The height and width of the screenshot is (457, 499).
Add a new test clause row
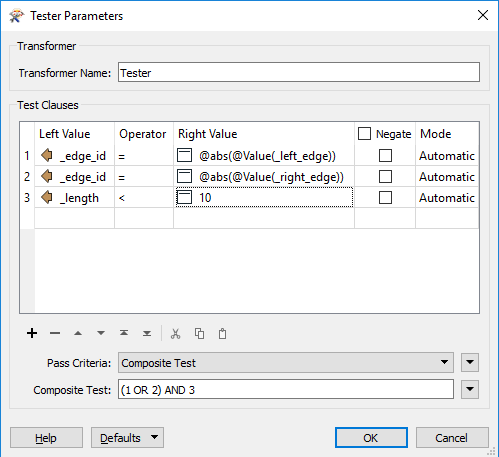32,333
